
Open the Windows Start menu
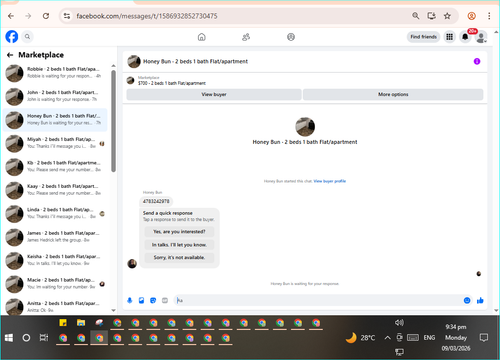(9, 338)
